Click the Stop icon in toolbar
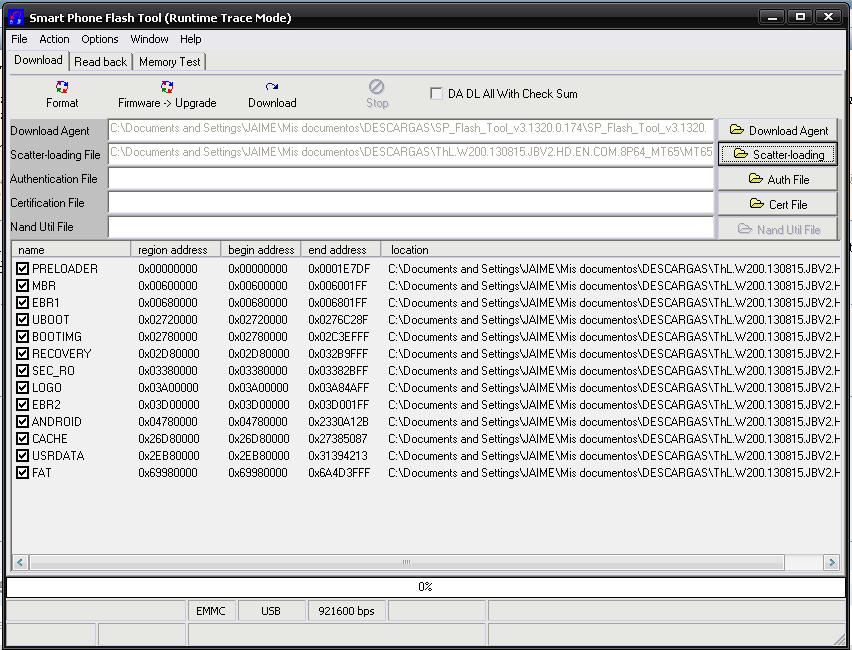Viewport: 852px width, 650px height. [377, 86]
